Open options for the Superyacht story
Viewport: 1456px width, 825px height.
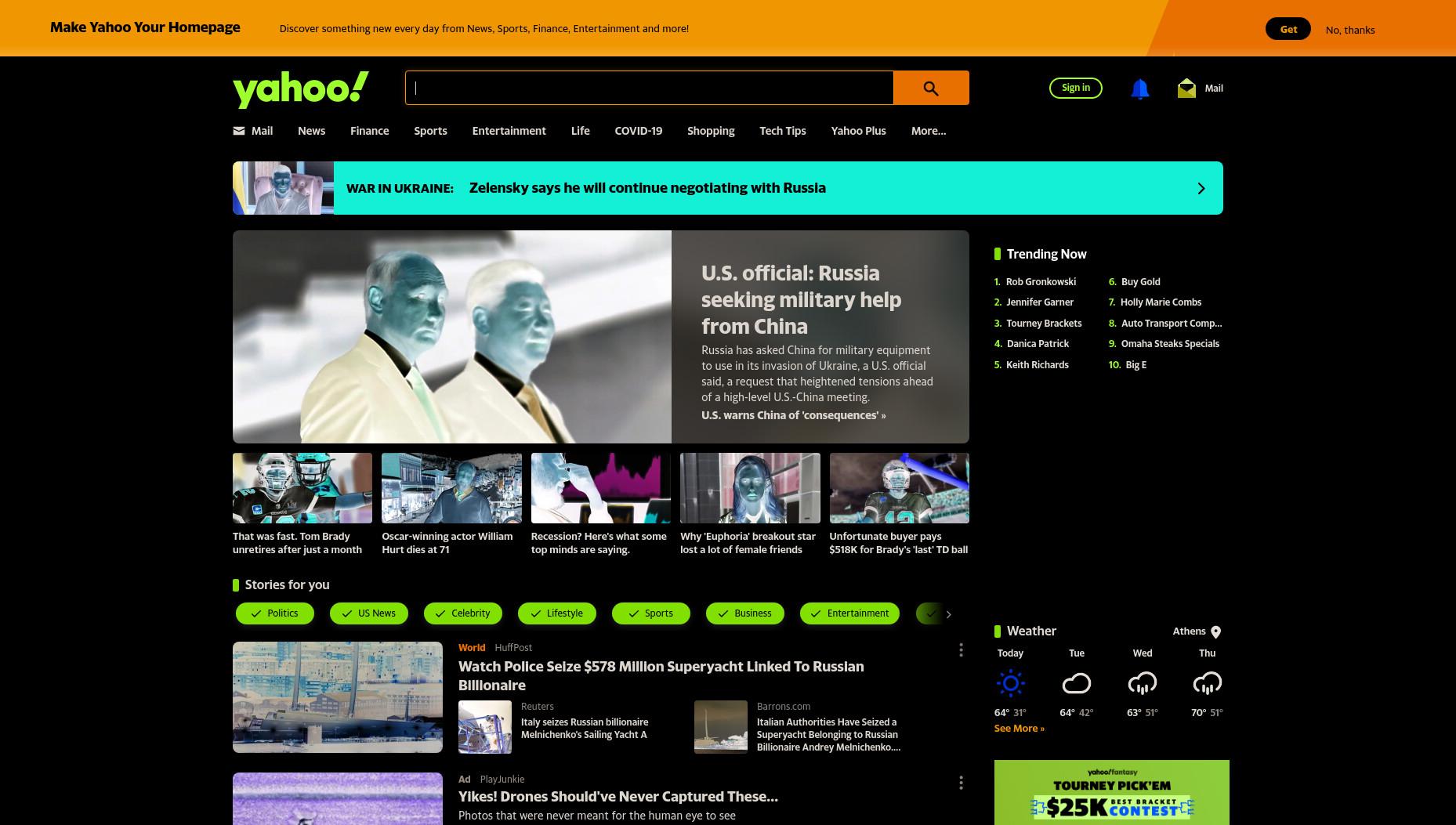(961, 650)
